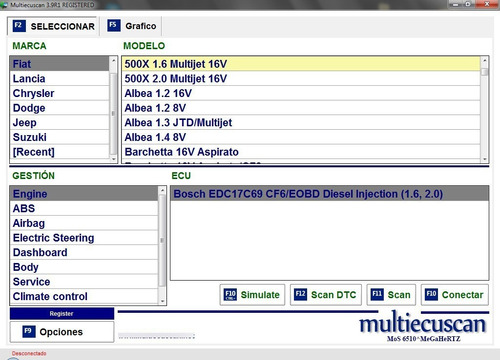Image resolution: width=500 pixels, height=360 pixels.
Task: Click the Multiecuscan title bar app icon
Action: tap(4, 5)
